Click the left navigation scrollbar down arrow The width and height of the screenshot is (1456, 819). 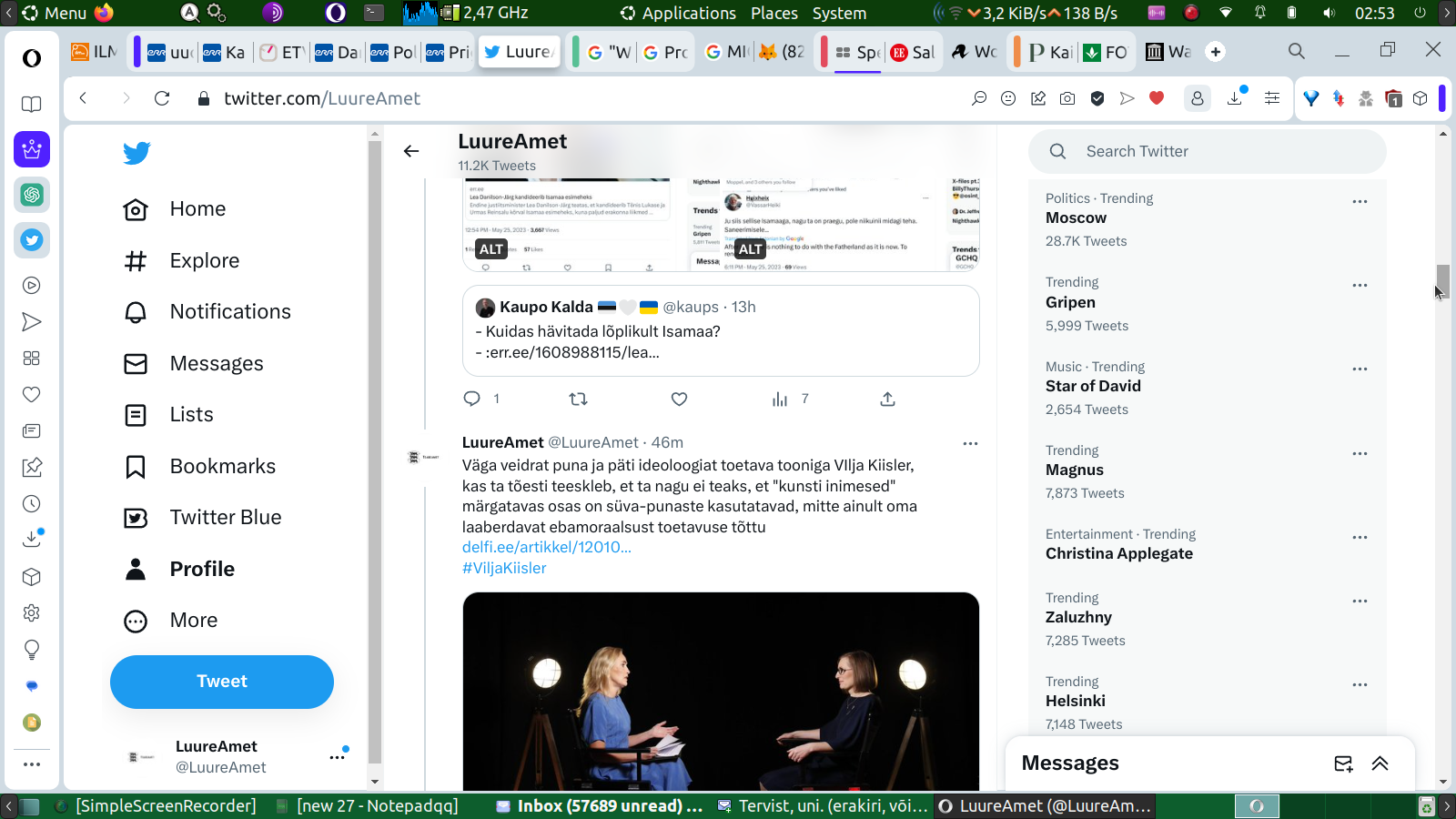(x=375, y=782)
